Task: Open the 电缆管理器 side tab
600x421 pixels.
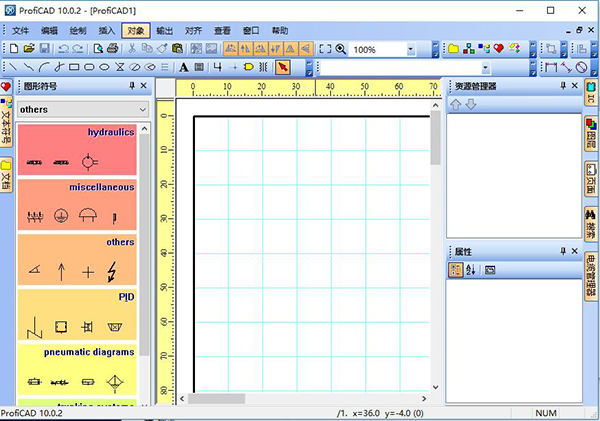Action: (591, 276)
